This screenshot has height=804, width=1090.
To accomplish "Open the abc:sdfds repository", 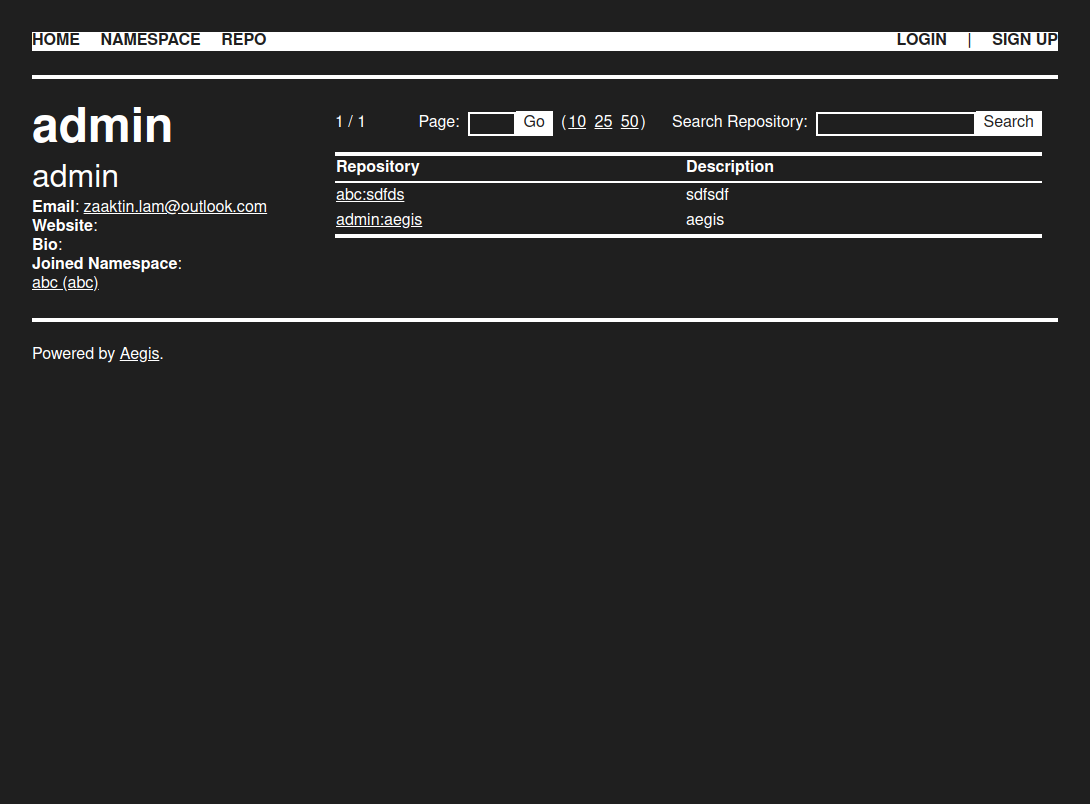I will [370, 195].
